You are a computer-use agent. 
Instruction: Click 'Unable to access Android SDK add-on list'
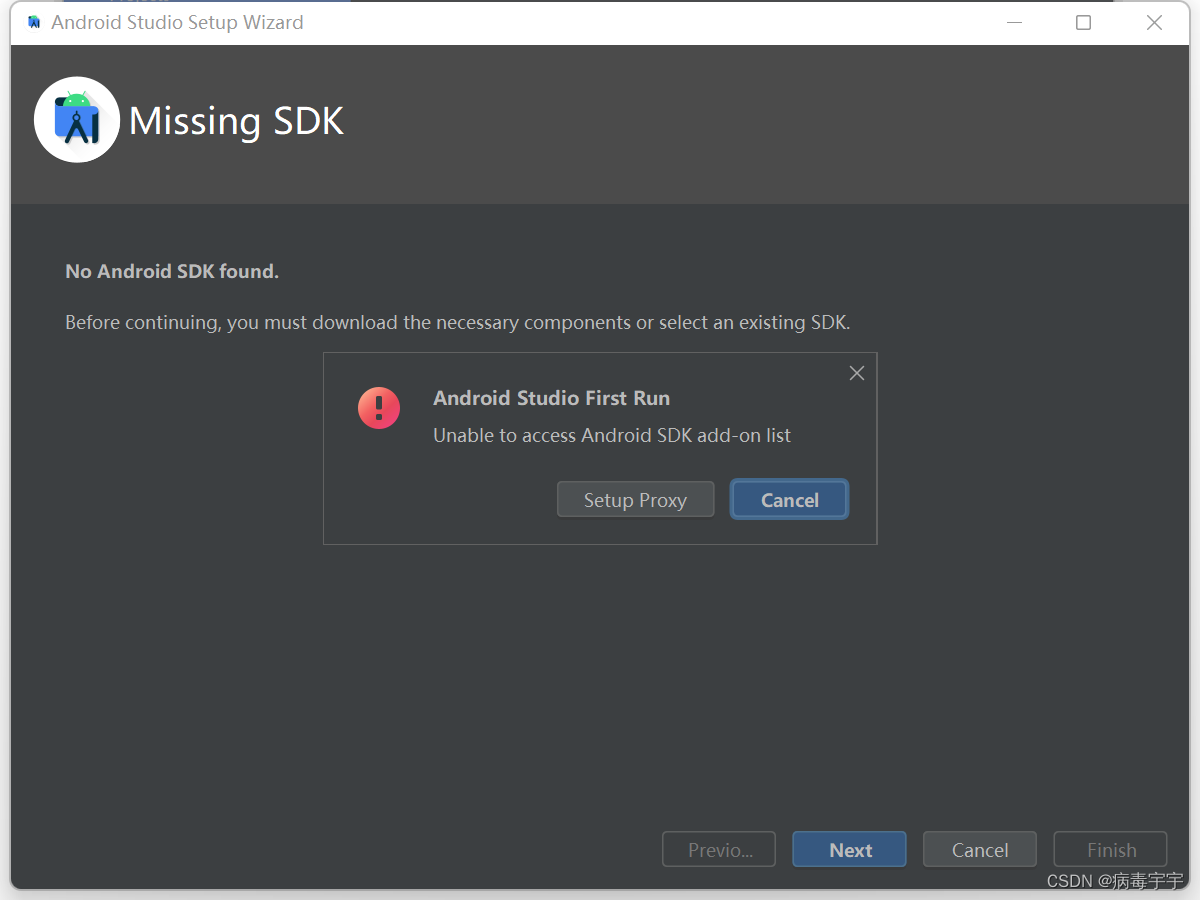[612, 436]
